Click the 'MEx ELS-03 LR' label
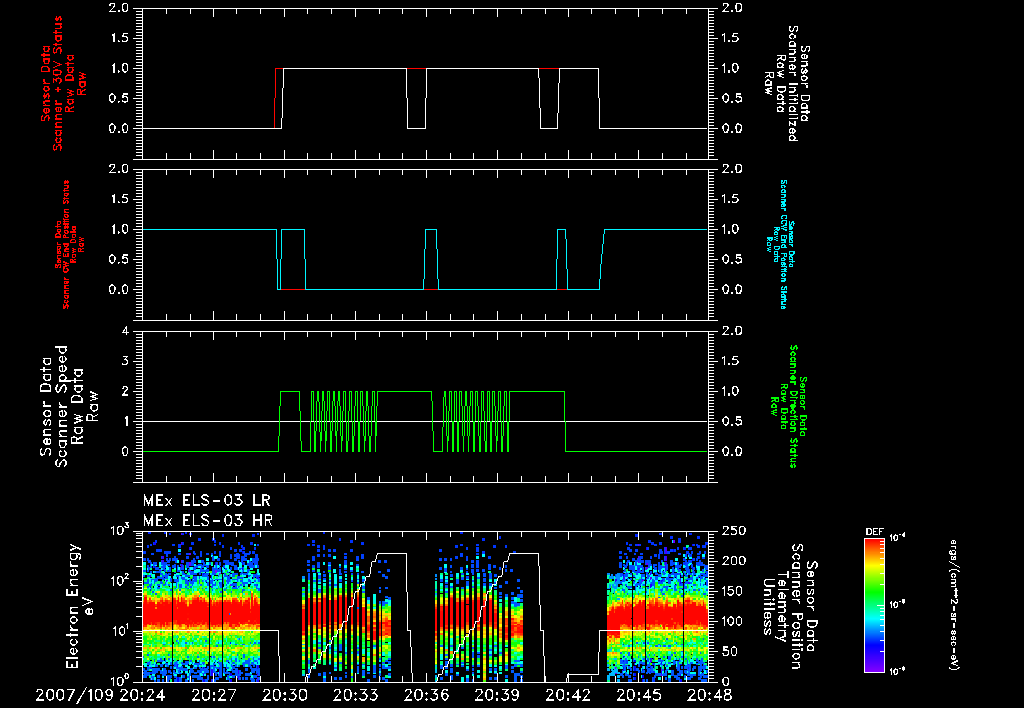Screen dimensions: 1024x708 tap(206, 501)
